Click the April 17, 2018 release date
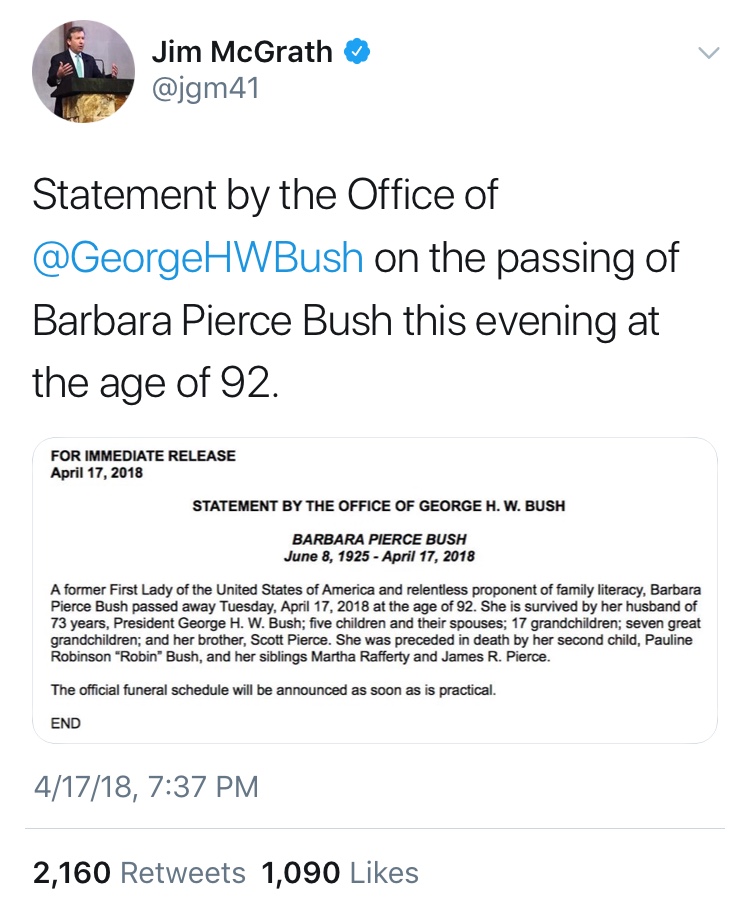Screen dimensions: 749x898 pos(97,473)
